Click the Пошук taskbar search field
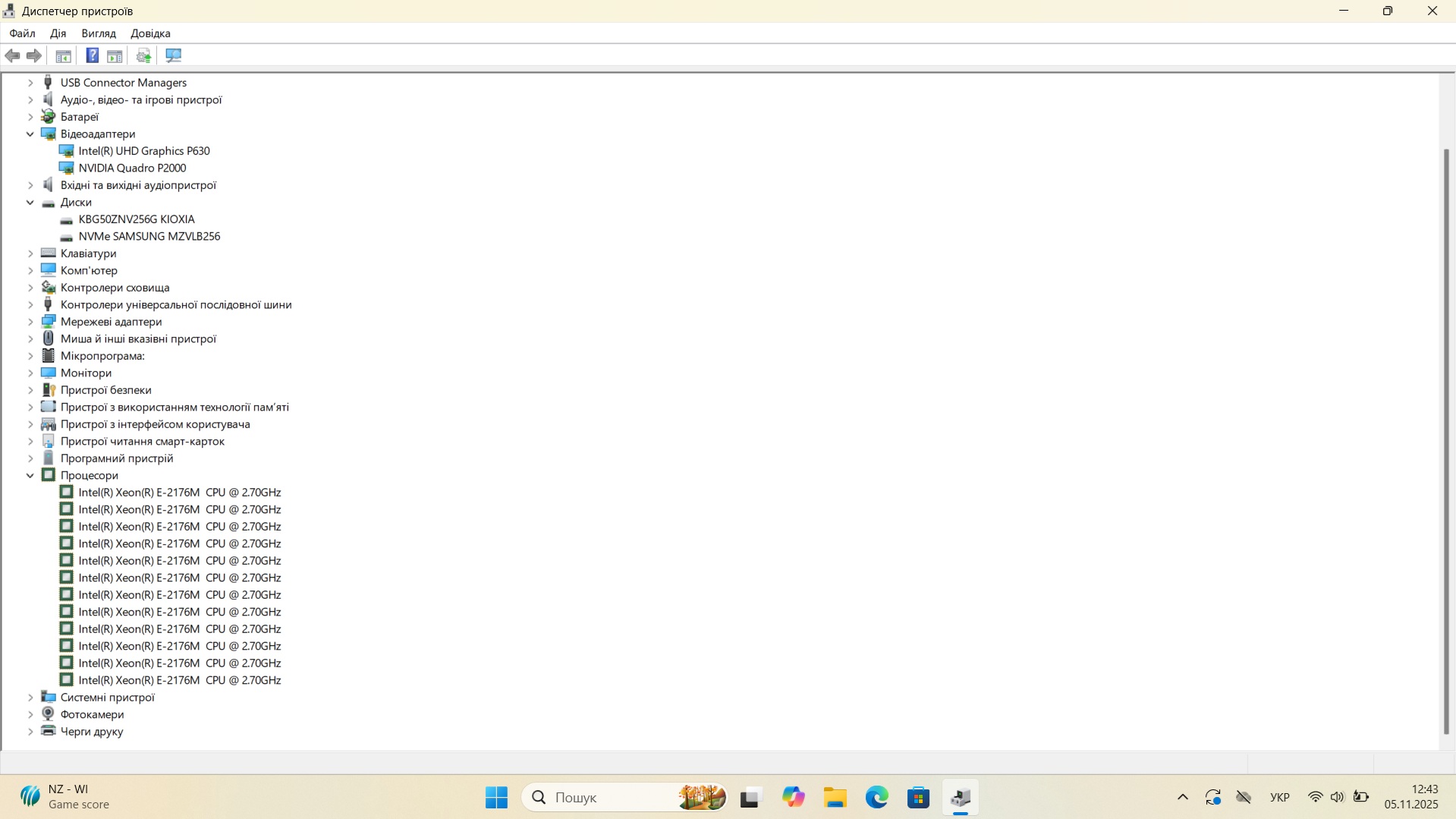 coord(607,798)
